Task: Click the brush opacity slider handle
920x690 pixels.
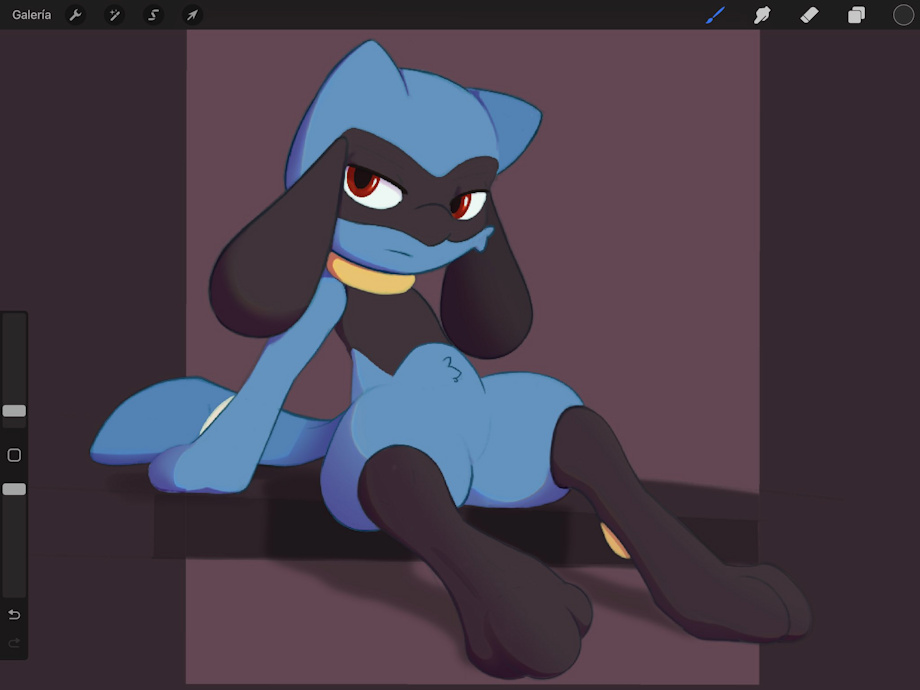Action: [x=14, y=489]
